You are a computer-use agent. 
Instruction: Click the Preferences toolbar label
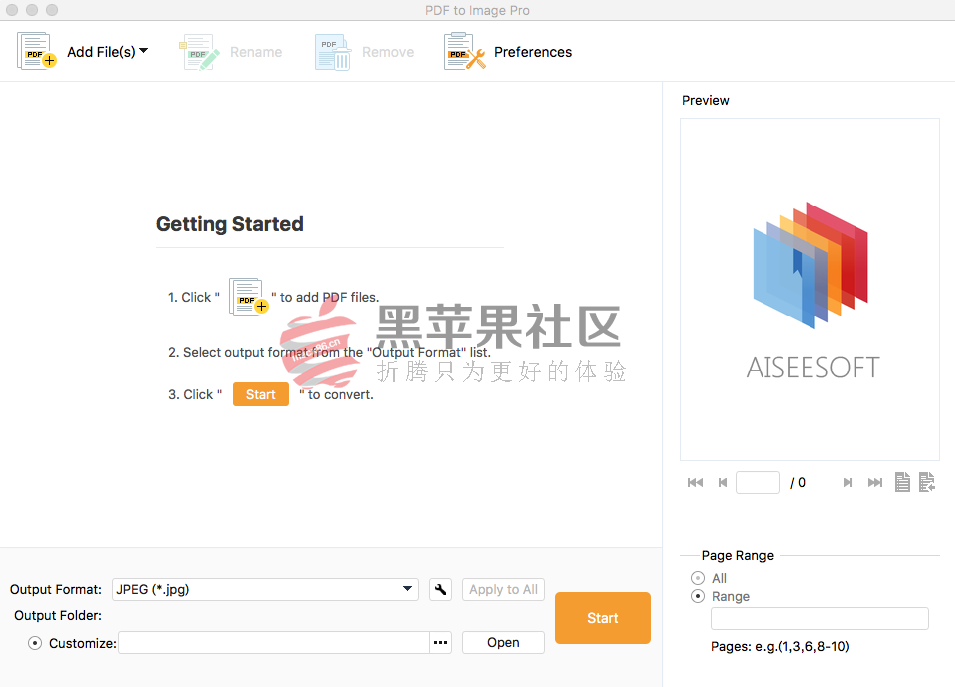point(533,52)
